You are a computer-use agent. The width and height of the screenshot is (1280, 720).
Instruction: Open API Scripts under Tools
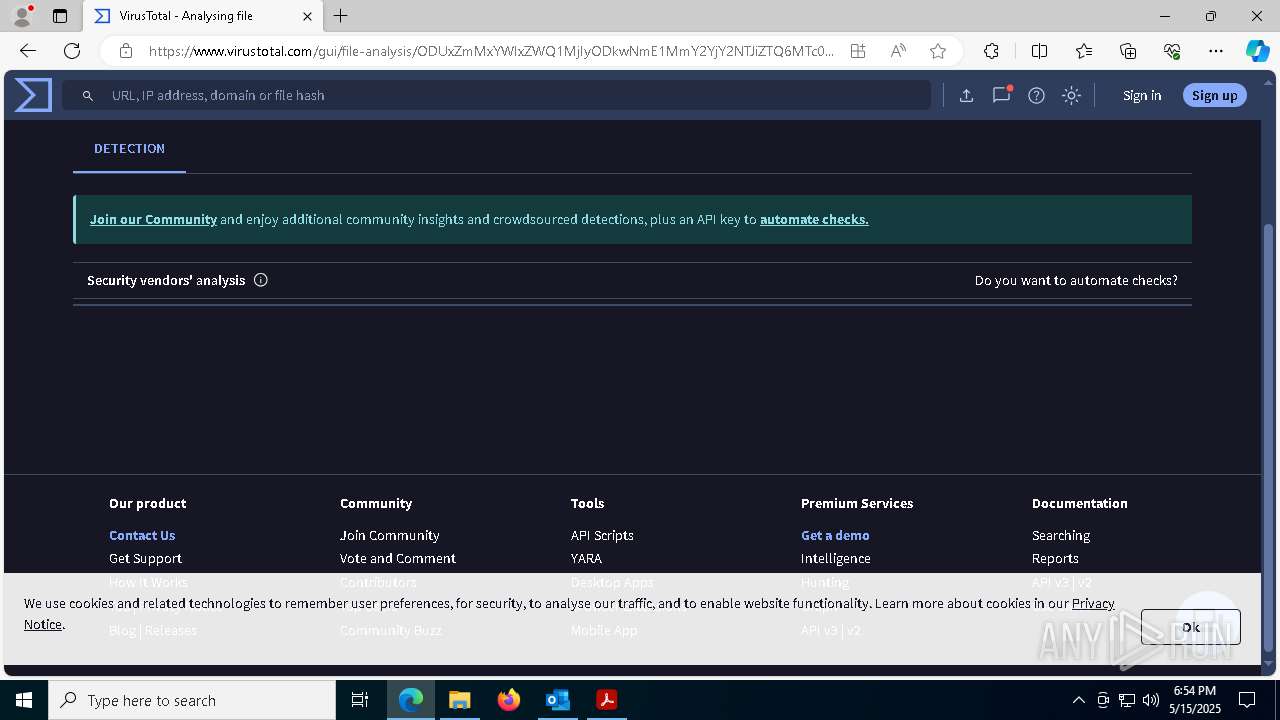click(602, 535)
